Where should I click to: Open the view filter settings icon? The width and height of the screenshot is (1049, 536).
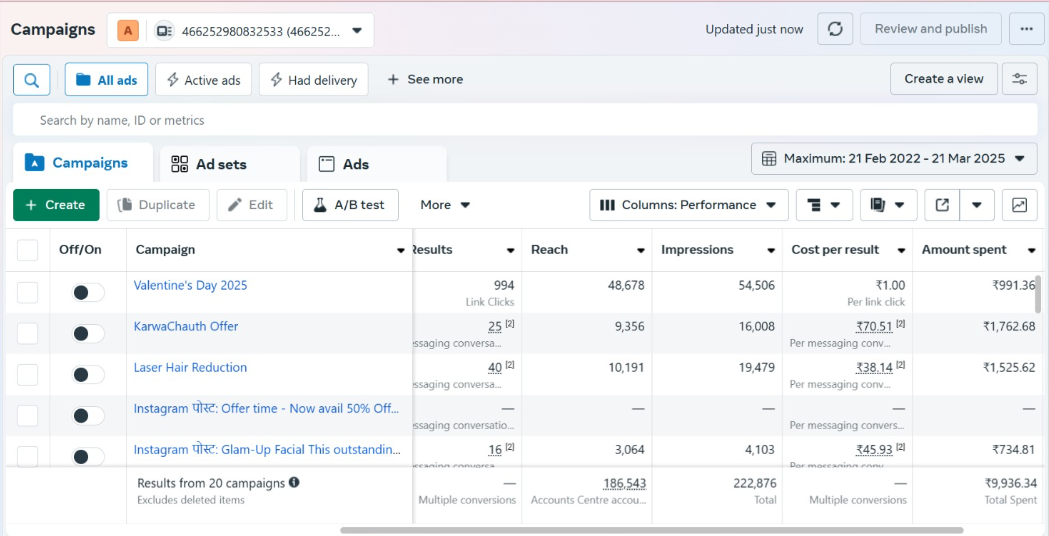click(x=1019, y=79)
